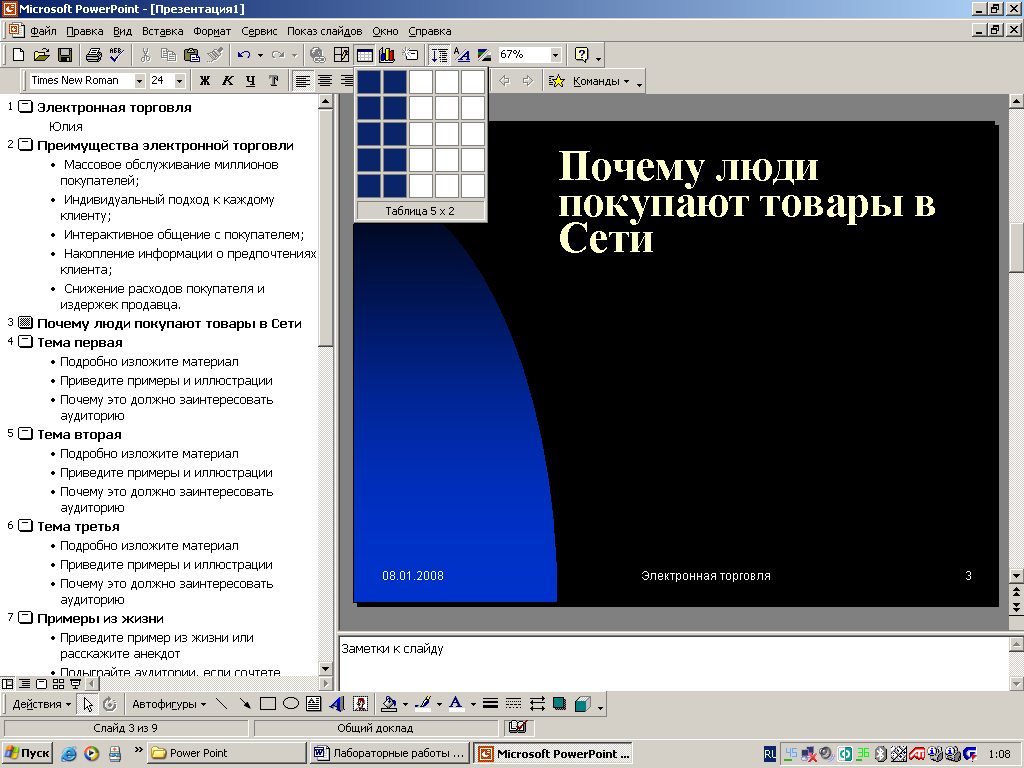Open the Формат menu

tap(212, 31)
